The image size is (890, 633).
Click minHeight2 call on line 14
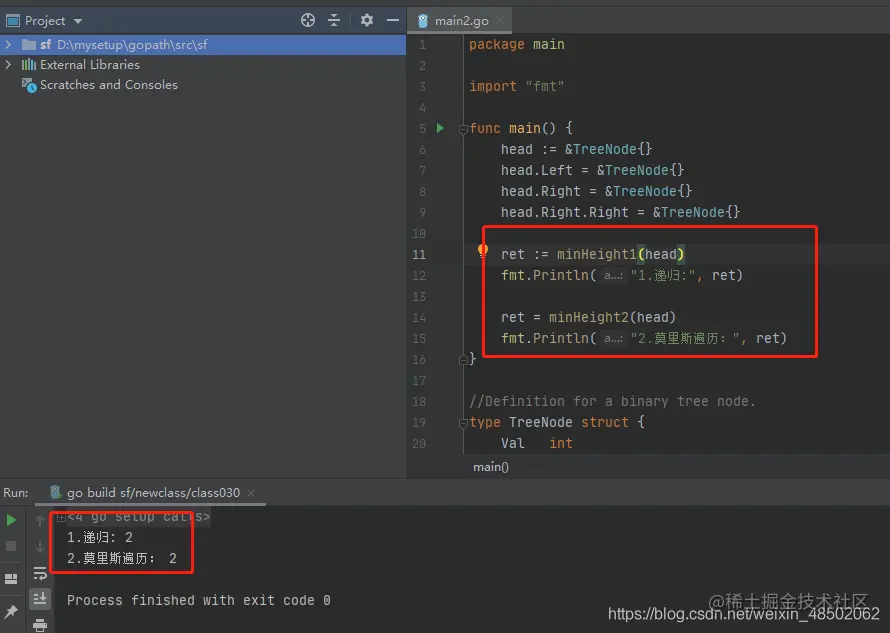[x=588, y=317]
